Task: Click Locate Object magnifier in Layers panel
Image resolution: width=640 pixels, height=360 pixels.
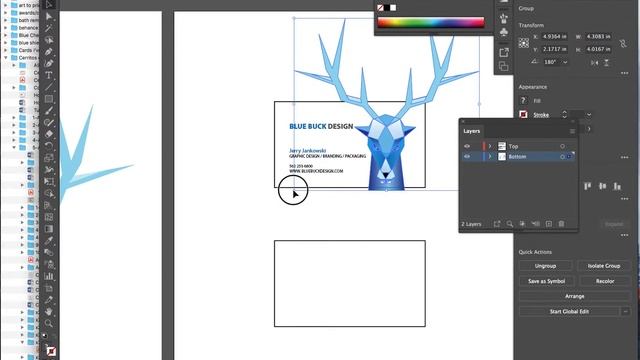Action: pos(510,224)
